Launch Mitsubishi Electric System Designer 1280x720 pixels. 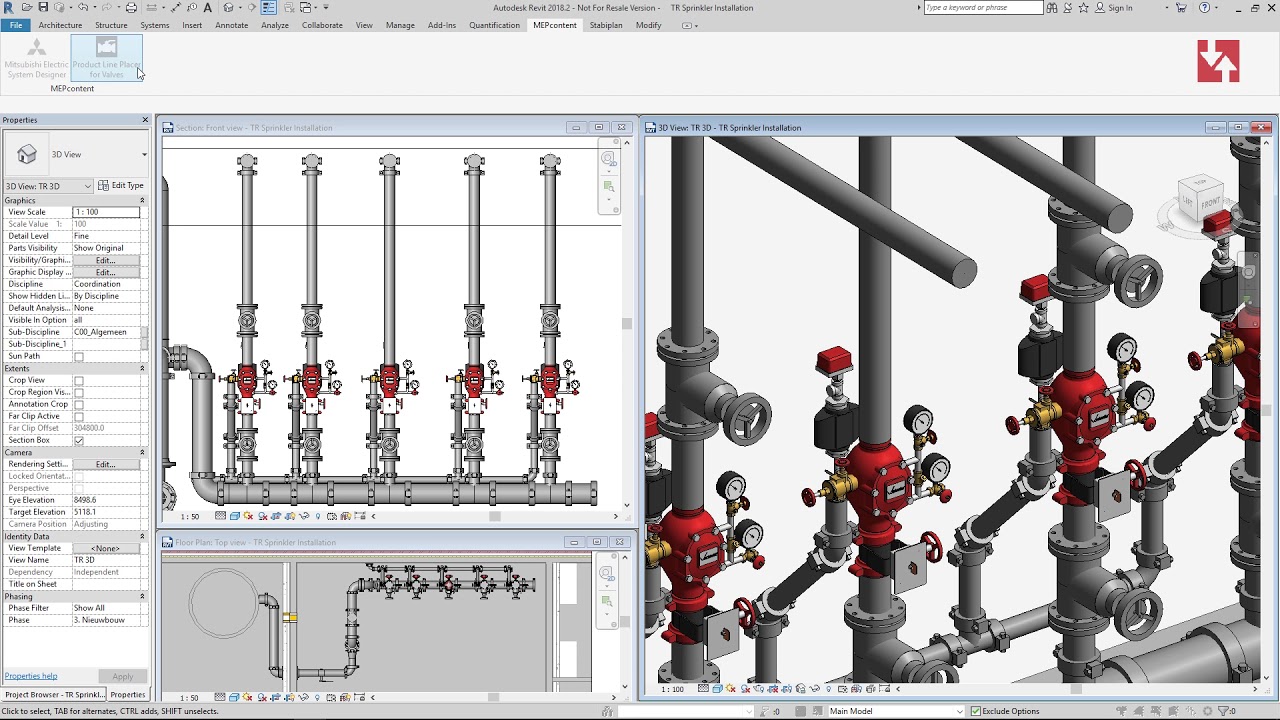click(37, 59)
